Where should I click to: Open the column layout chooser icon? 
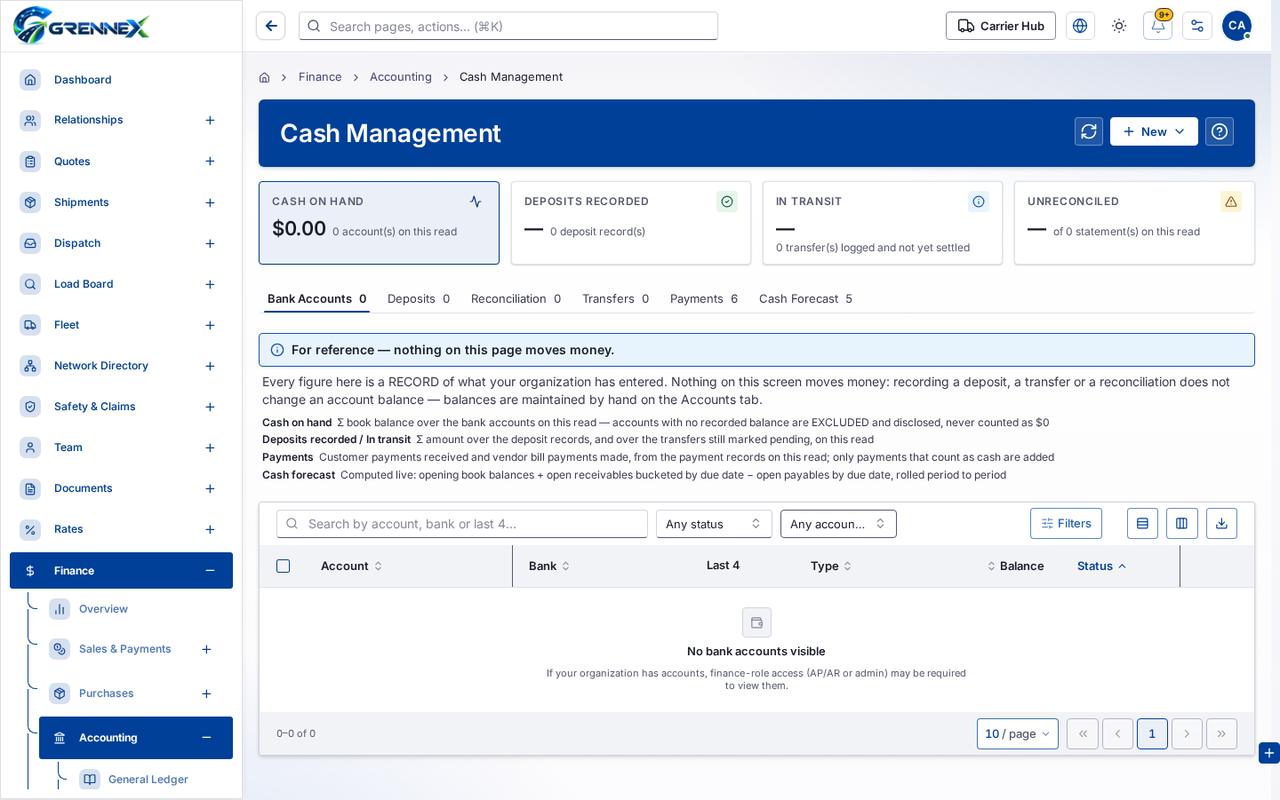1181,523
